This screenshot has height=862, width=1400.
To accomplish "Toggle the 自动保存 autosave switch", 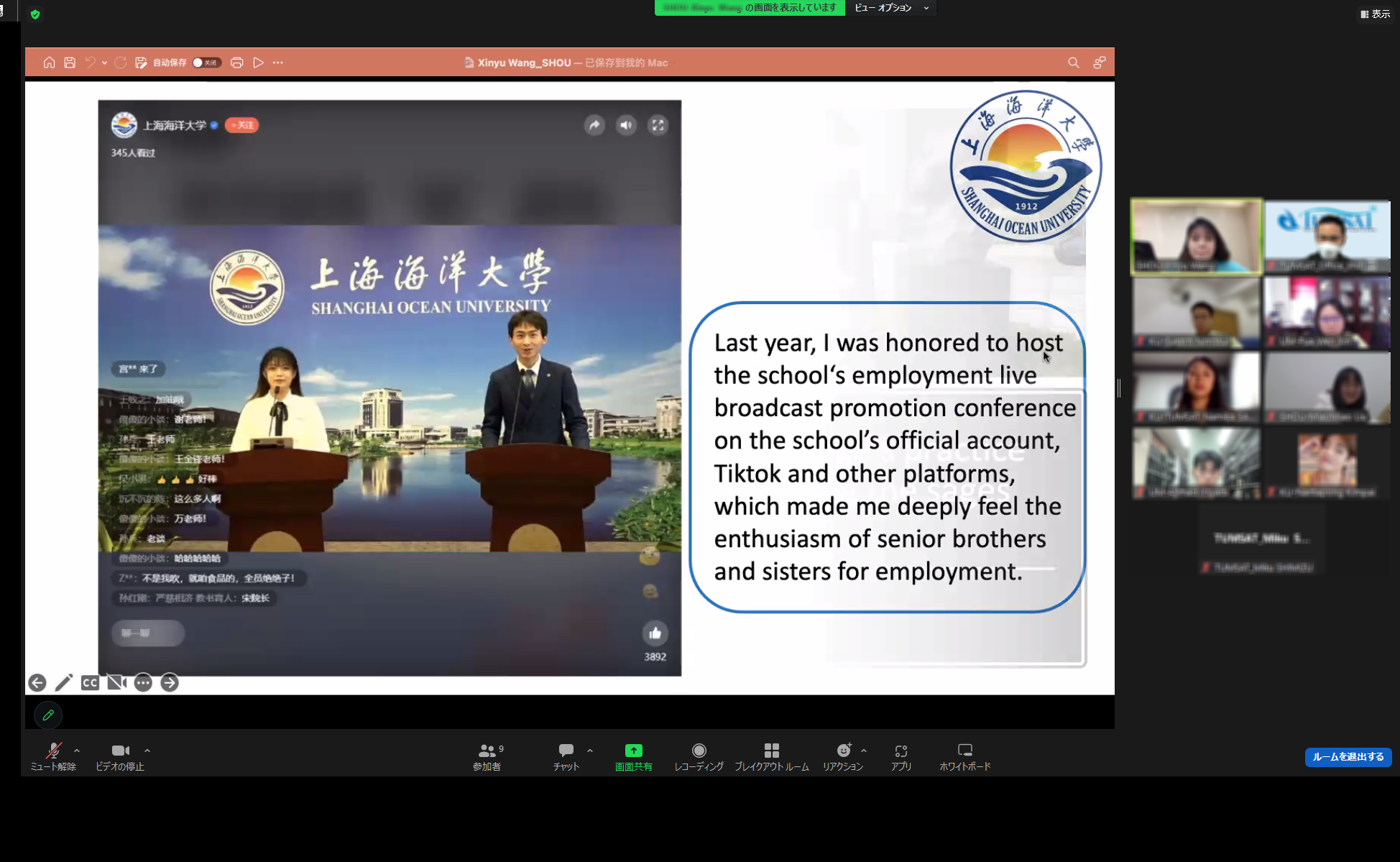I will 206,63.
